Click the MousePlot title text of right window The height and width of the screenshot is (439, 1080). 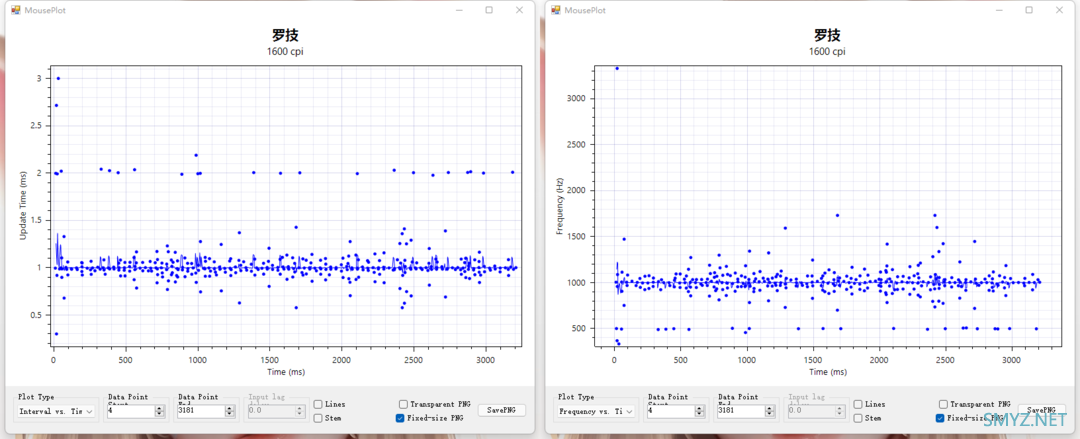[585, 10]
